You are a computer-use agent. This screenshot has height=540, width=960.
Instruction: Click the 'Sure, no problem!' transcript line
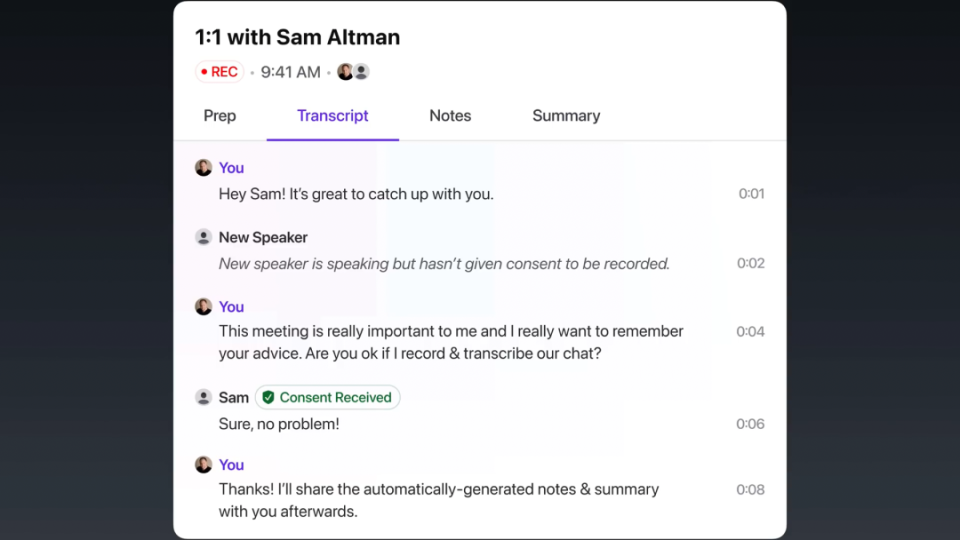coord(279,424)
